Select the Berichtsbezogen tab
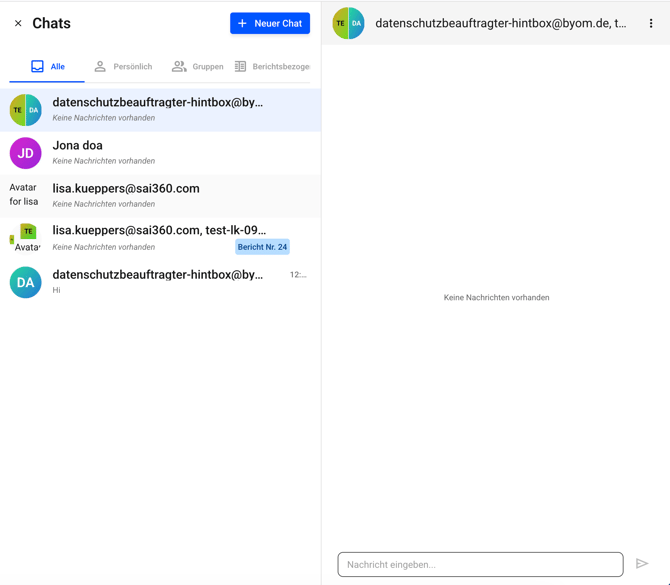The width and height of the screenshot is (670, 585). pyautogui.click(x=272, y=67)
